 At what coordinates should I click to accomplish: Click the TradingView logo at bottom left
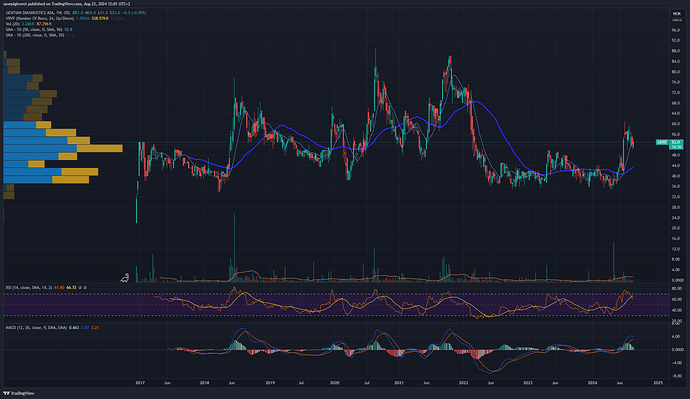tap(18, 393)
